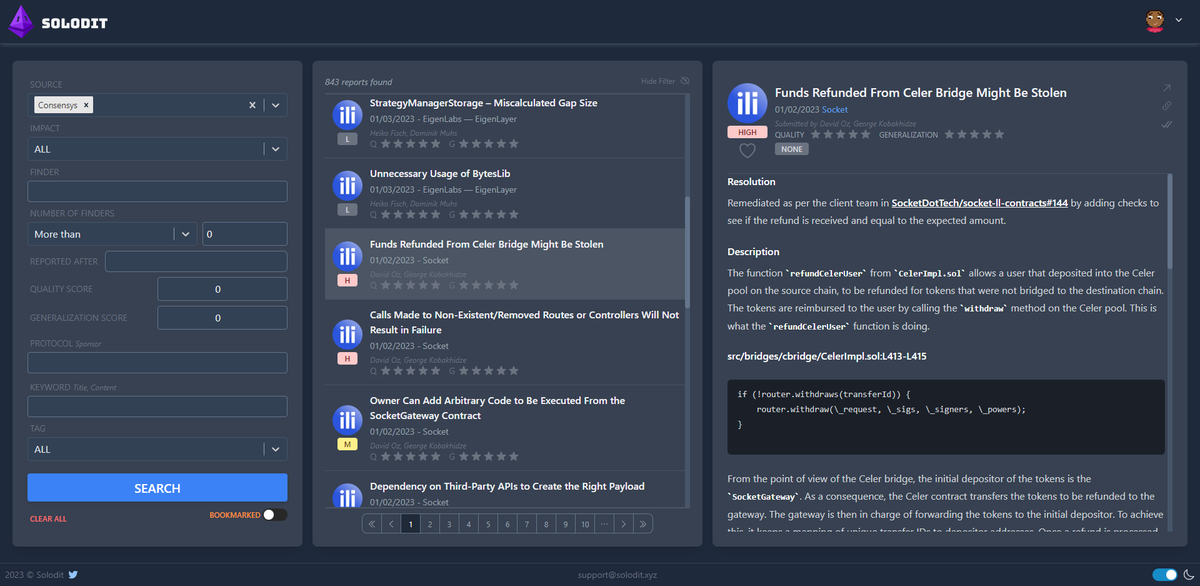
Task: Go to previous page of results
Action: point(390,523)
